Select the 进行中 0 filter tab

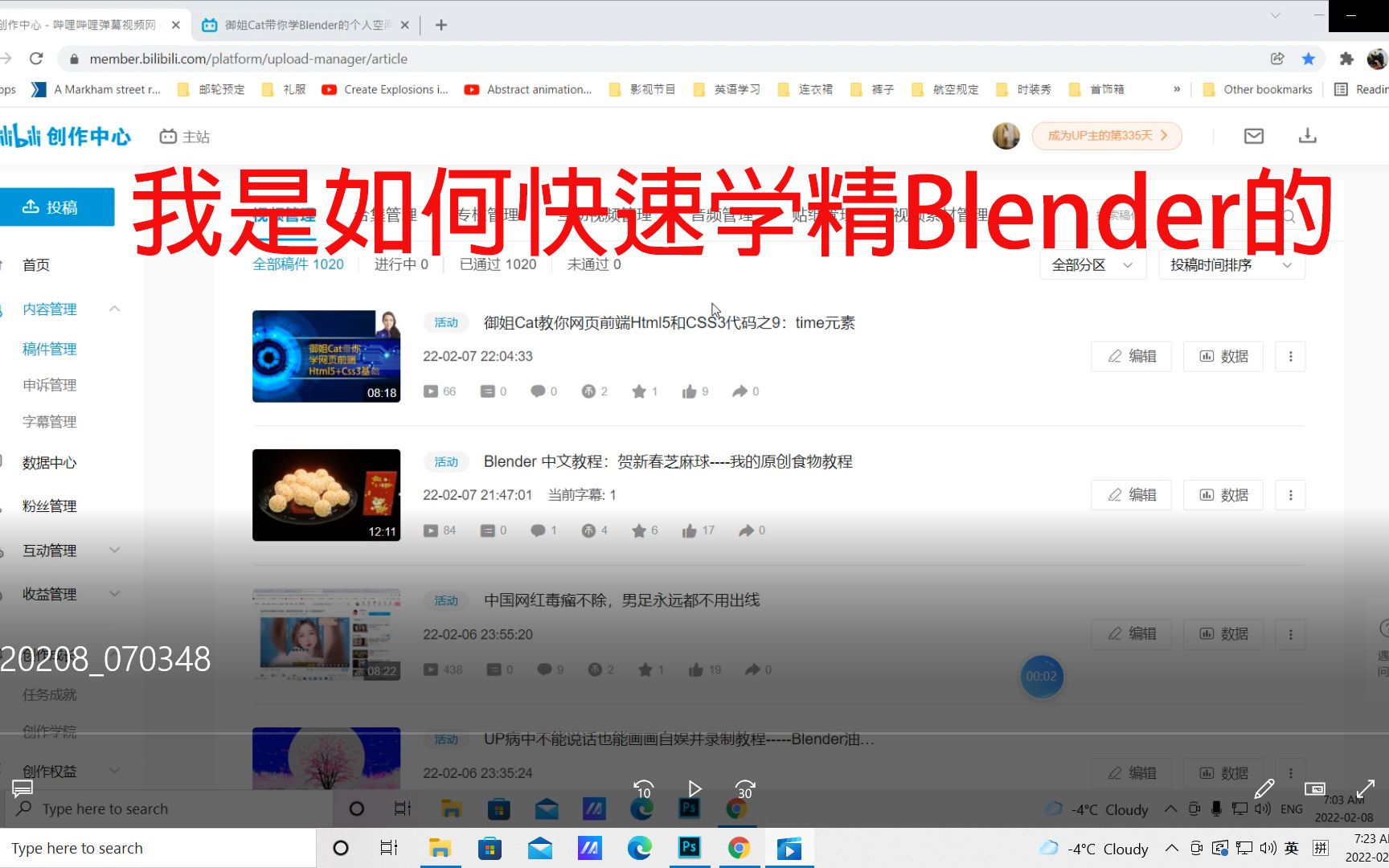coord(401,264)
